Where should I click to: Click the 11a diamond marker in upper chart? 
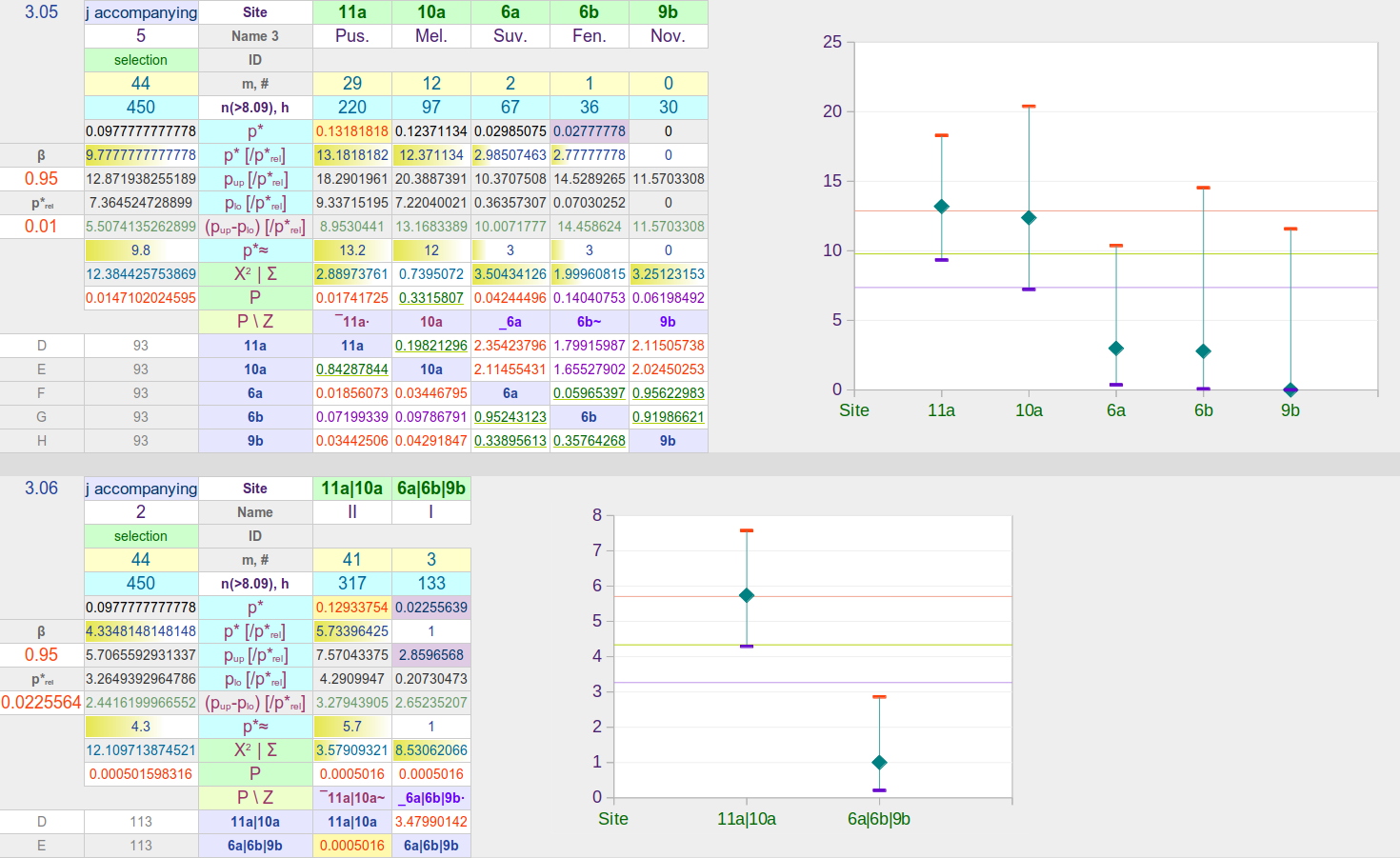point(941,207)
